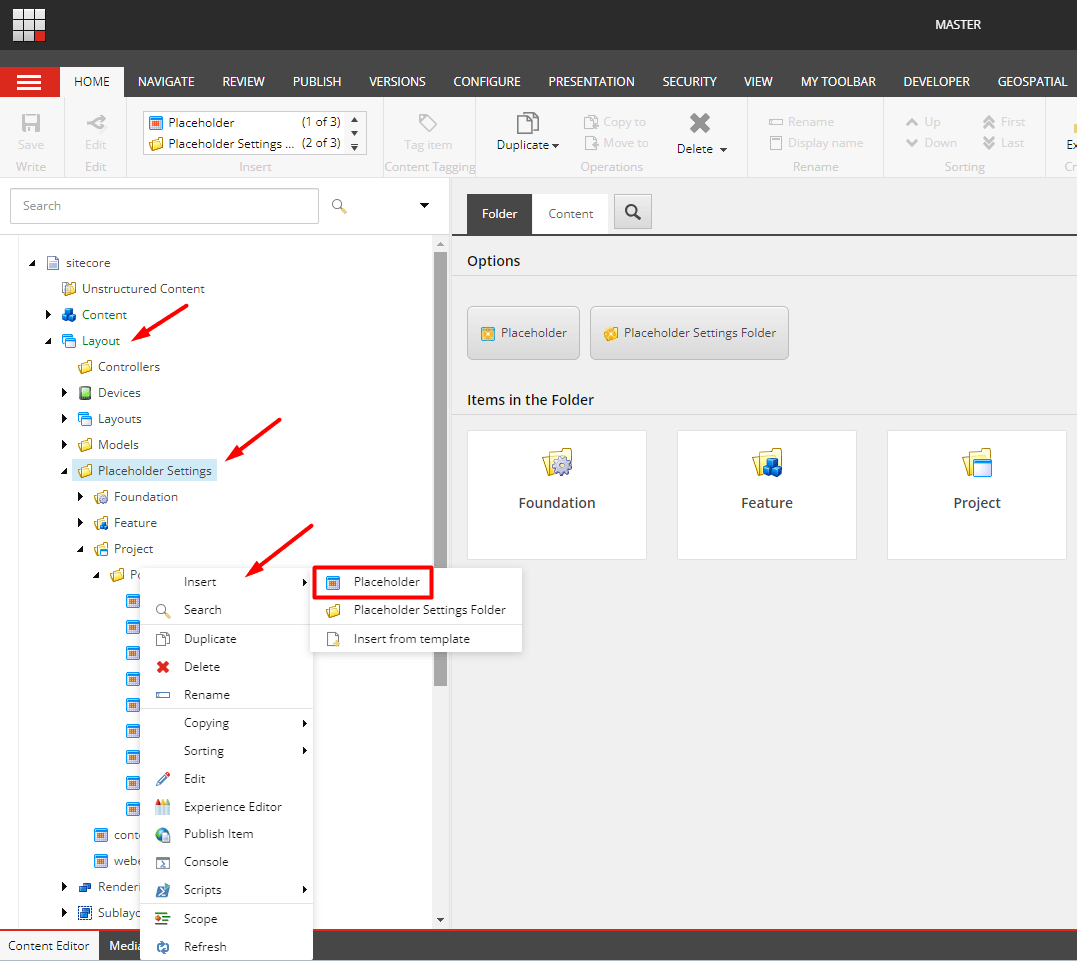Click the up stepper arrow beside Placeholder (1 of 3)

(x=355, y=118)
